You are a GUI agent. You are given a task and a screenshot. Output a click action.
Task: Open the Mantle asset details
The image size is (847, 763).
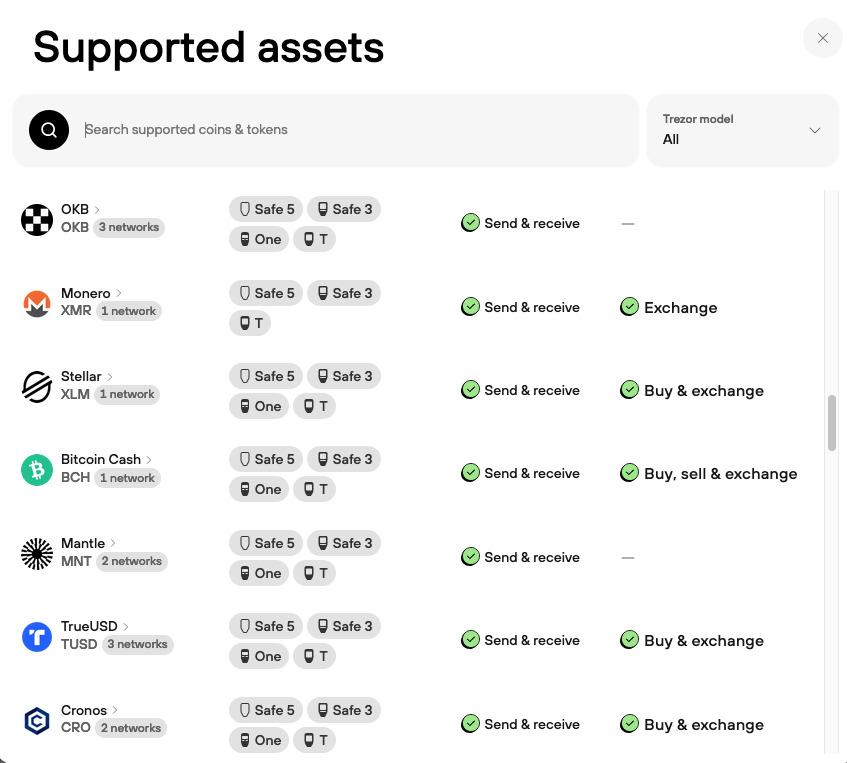pyautogui.click(x=89, y=543)
